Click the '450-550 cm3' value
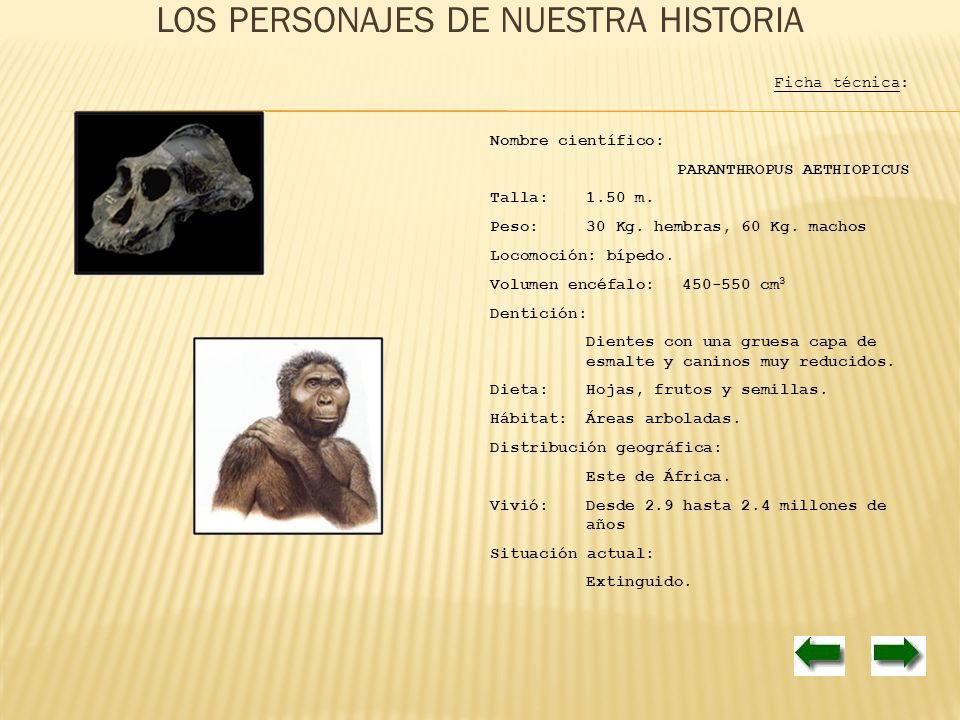This screenshot has width=960, height=720. [733, 284]
